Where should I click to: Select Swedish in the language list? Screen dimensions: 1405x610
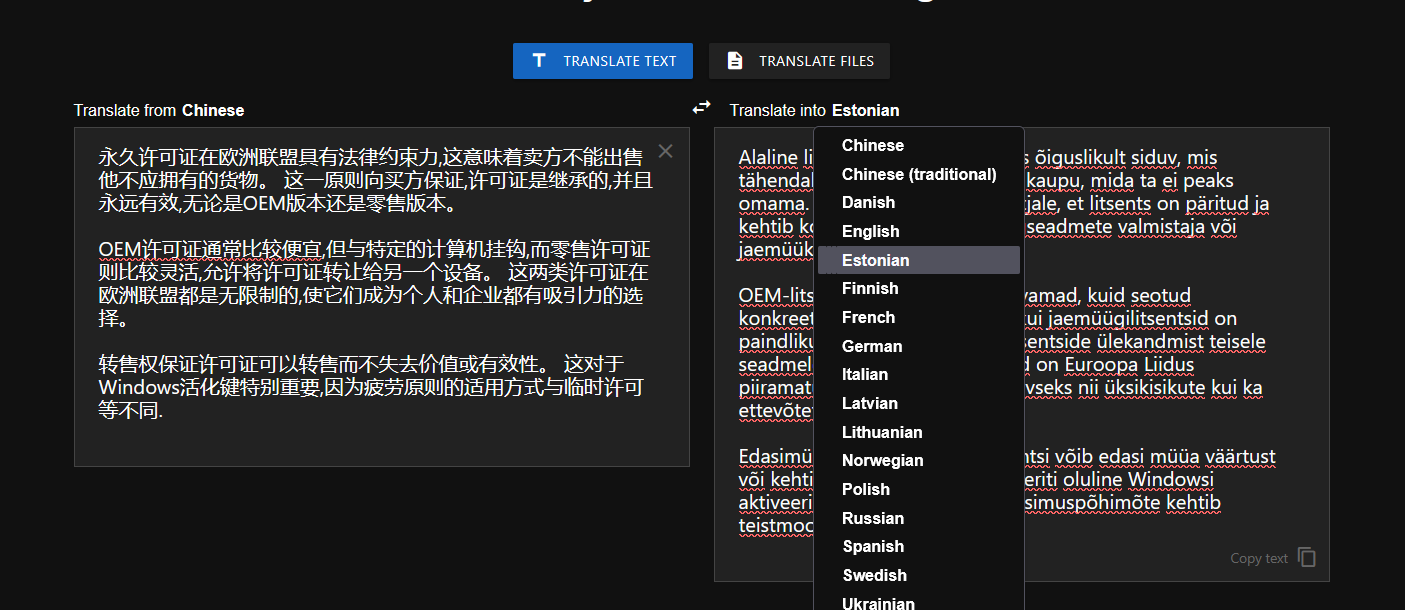(919, 575)
